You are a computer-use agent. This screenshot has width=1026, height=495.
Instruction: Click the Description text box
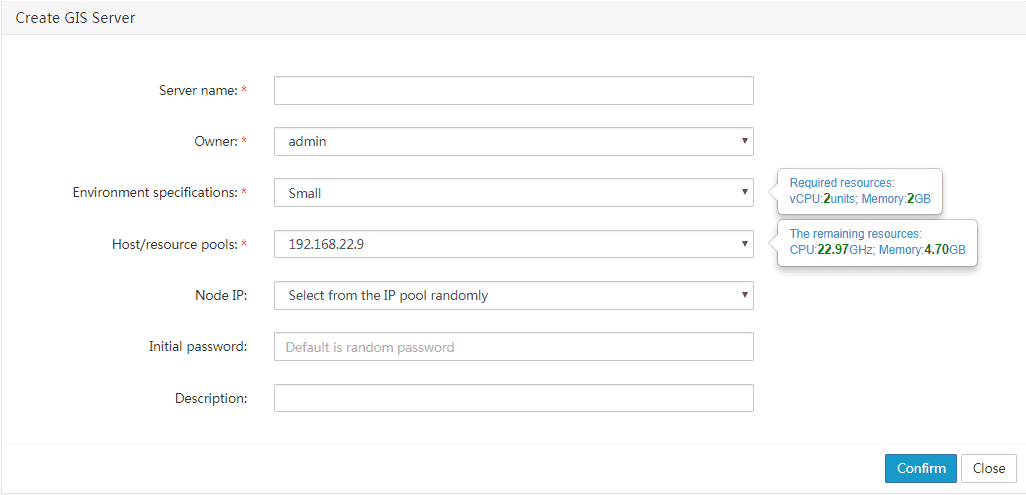[514, 397]
